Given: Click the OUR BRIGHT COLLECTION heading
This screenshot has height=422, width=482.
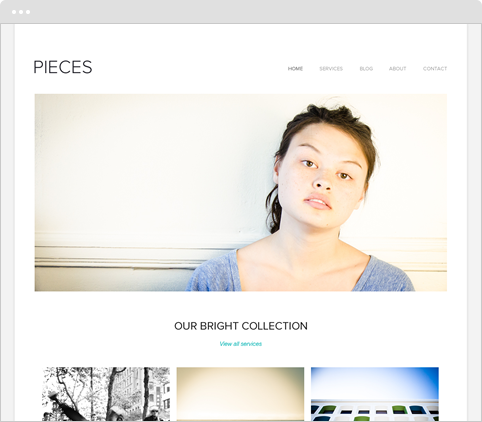Looking at the screenshot, I should click(241, 326).
